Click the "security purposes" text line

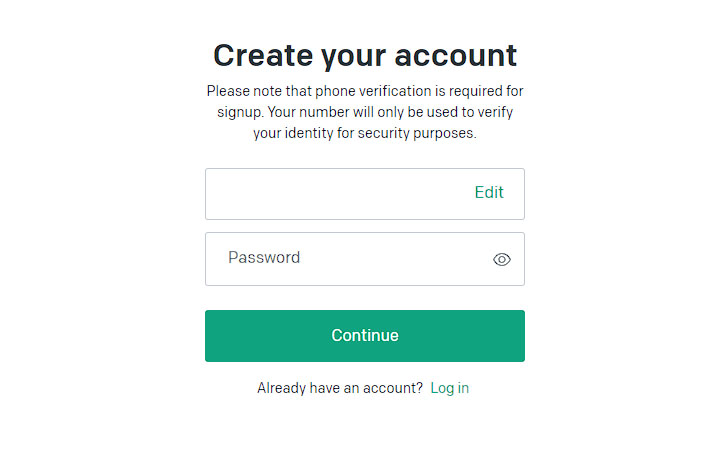tap(365, 133)
